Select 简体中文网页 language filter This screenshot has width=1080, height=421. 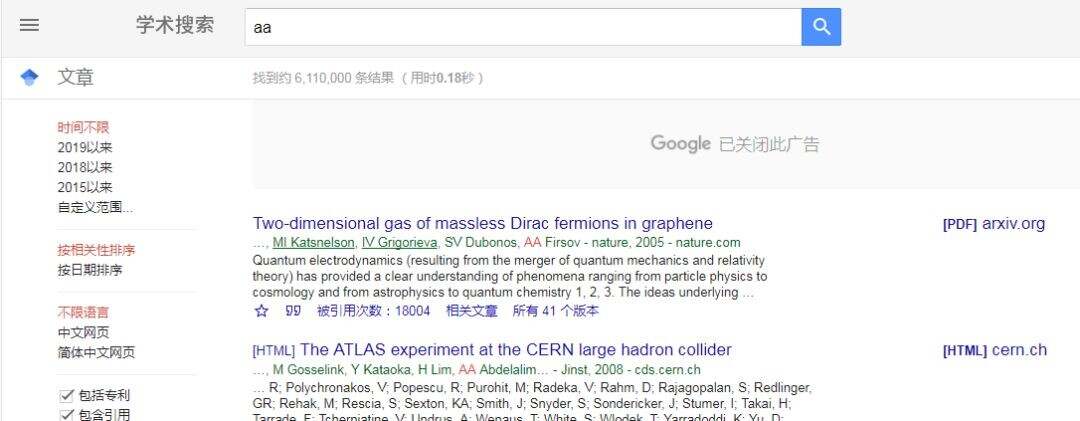point(96,353)
